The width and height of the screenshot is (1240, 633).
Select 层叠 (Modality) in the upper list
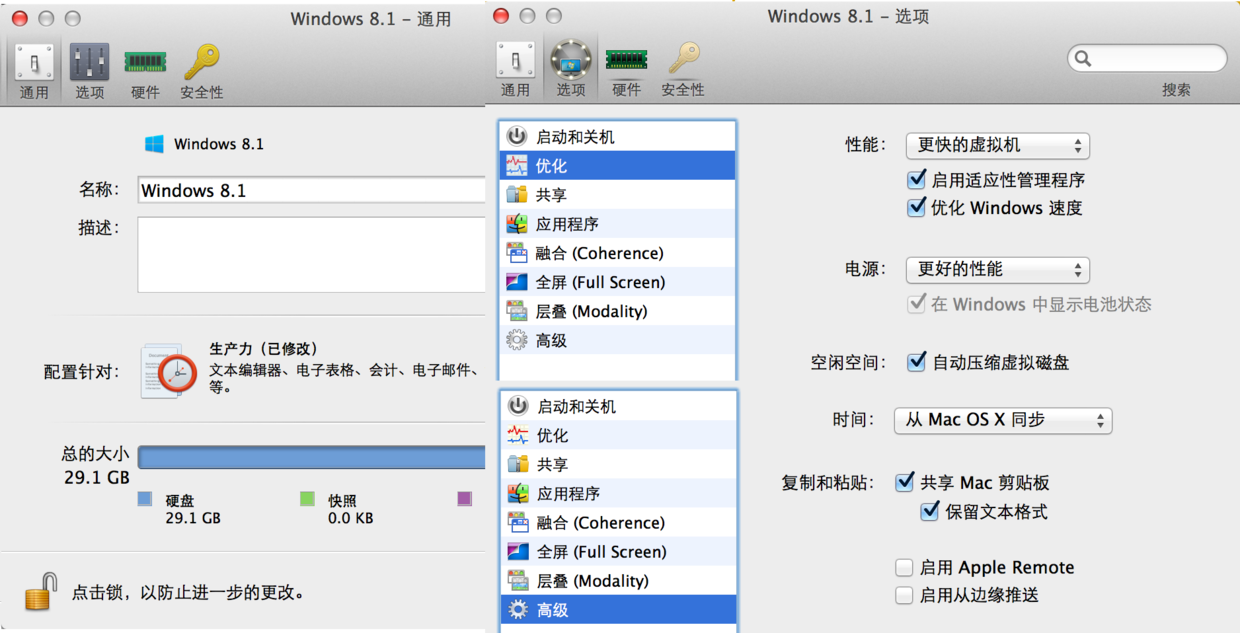pos(617,311)
